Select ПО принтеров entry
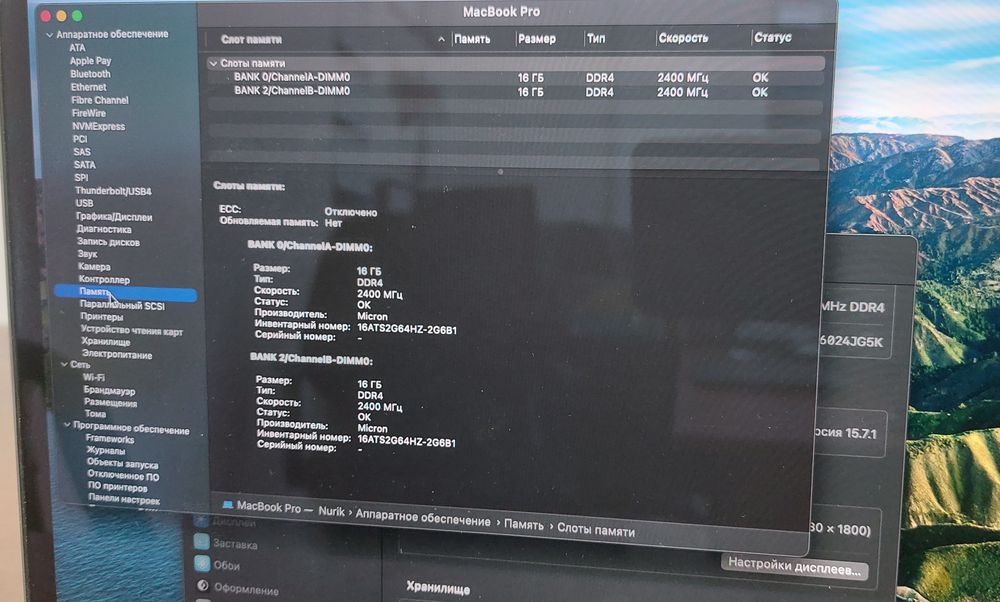Viewport: 1000px width, 602px height. (117, 488)
